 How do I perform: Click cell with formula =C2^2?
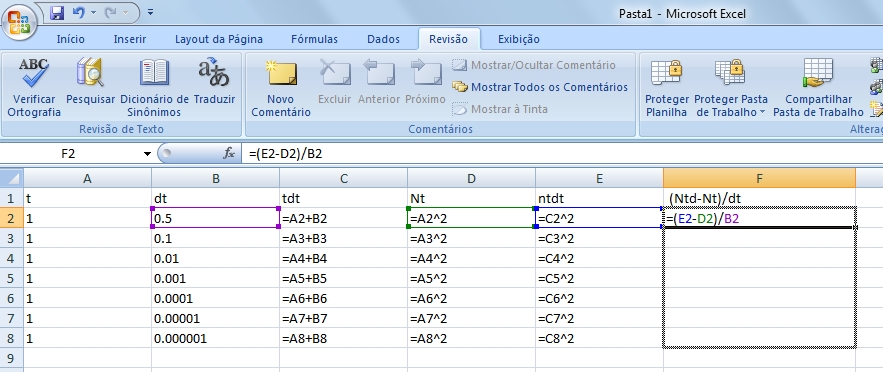pyautogui.click(x=599, y=218)
